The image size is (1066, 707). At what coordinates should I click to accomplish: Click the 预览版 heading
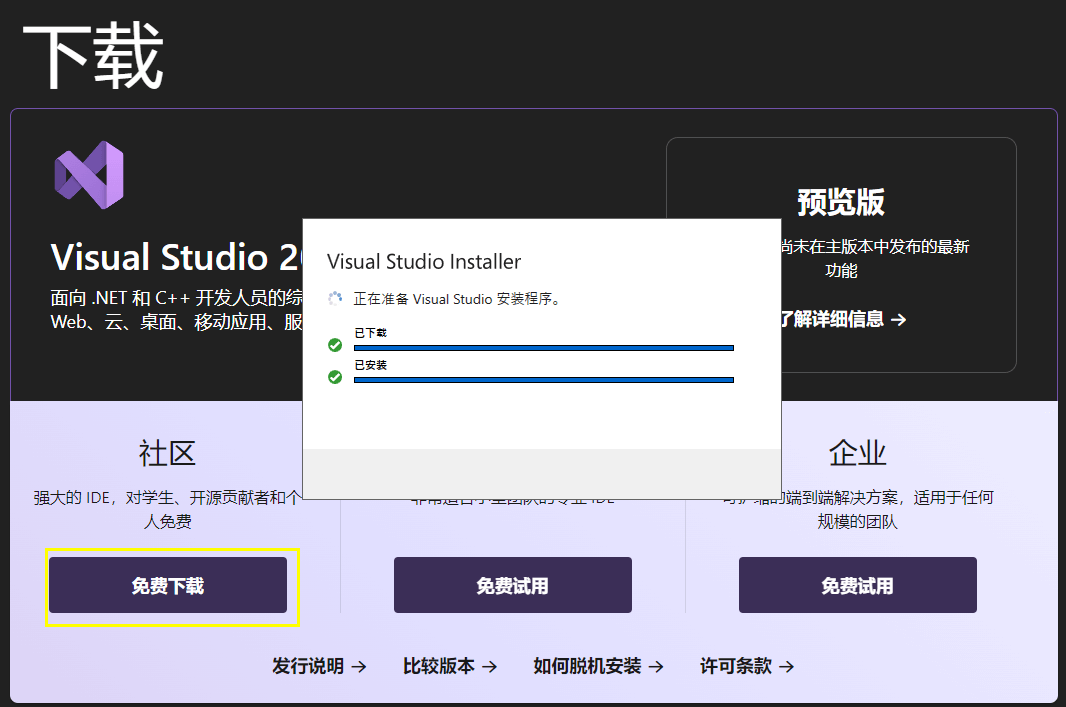(x=841, y=203)
